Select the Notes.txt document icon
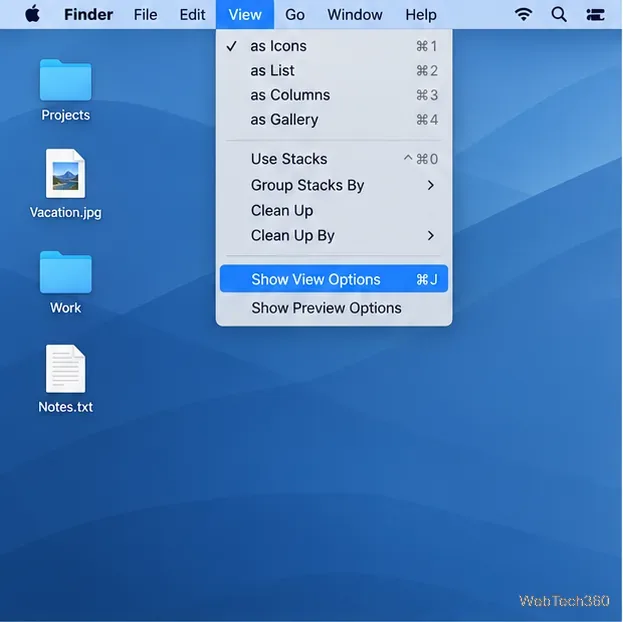This screenshot has height=622, width=623. click(66, 368)
